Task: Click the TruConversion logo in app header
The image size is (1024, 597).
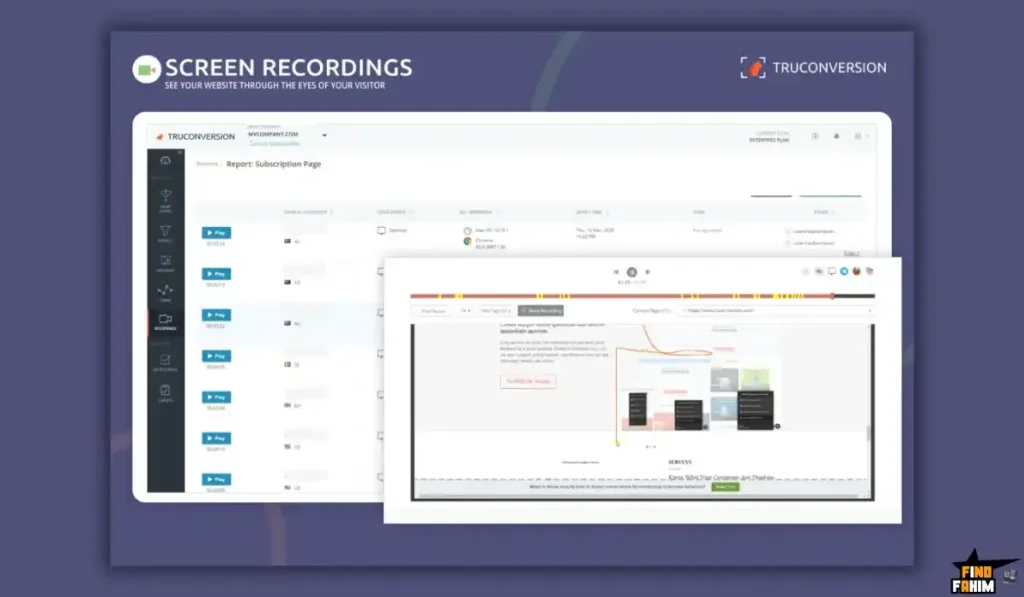Action: click(x=196, y=136)
